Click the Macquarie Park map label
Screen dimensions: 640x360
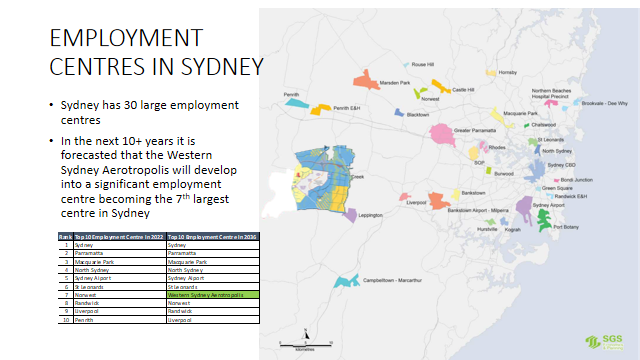pos(520,113)
